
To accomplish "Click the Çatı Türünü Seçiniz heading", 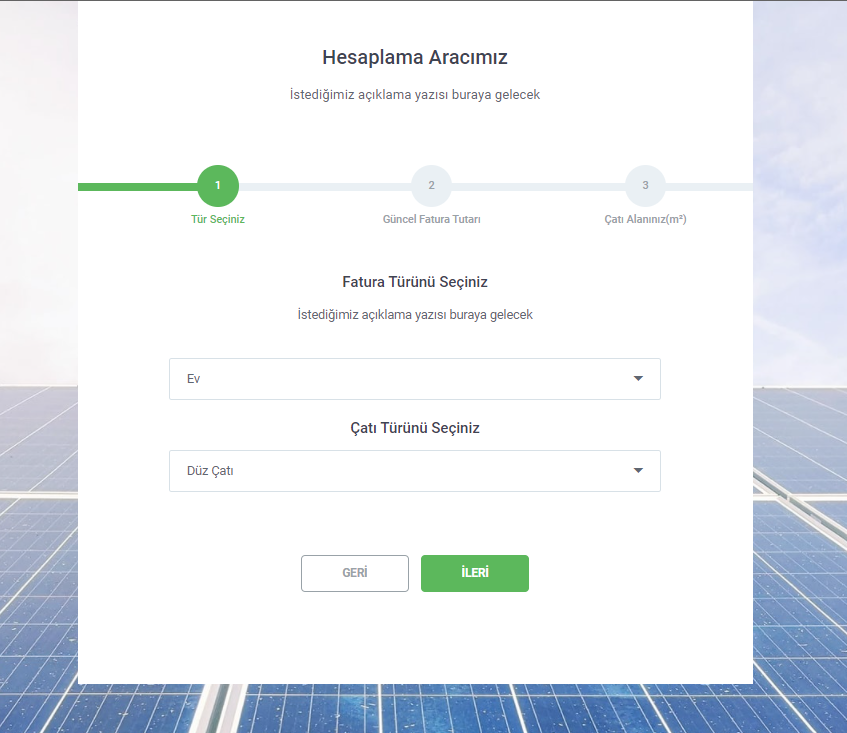I will (414, 428).
